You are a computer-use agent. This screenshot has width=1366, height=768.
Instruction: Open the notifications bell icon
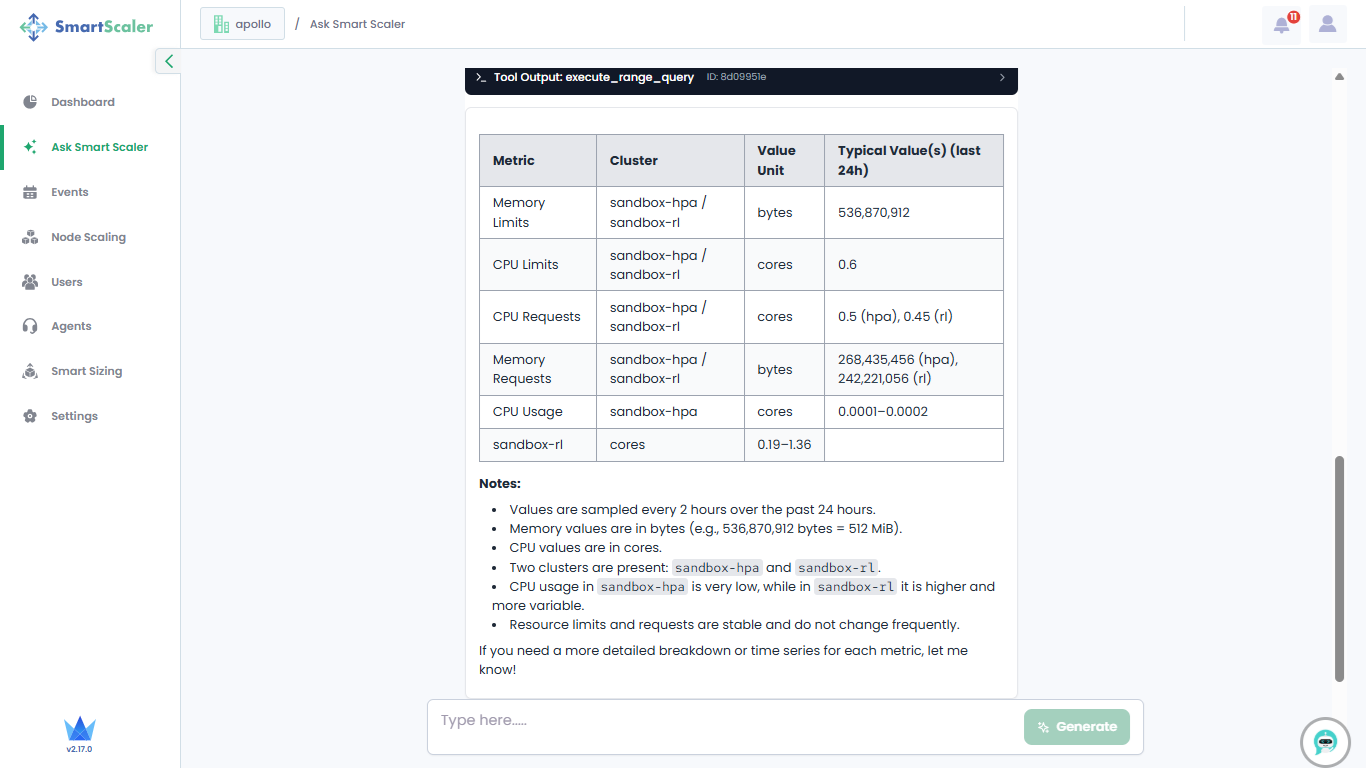pyautogui.click(x=1281, y=25)
